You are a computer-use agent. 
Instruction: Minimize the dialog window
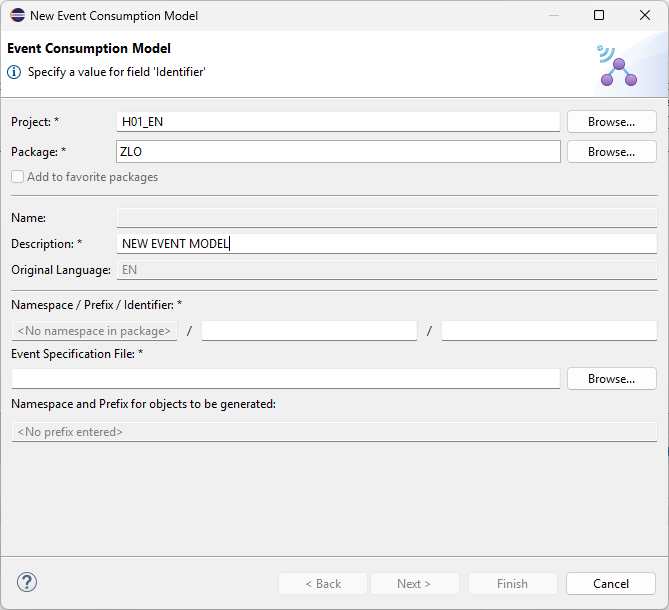click(553, 16)
